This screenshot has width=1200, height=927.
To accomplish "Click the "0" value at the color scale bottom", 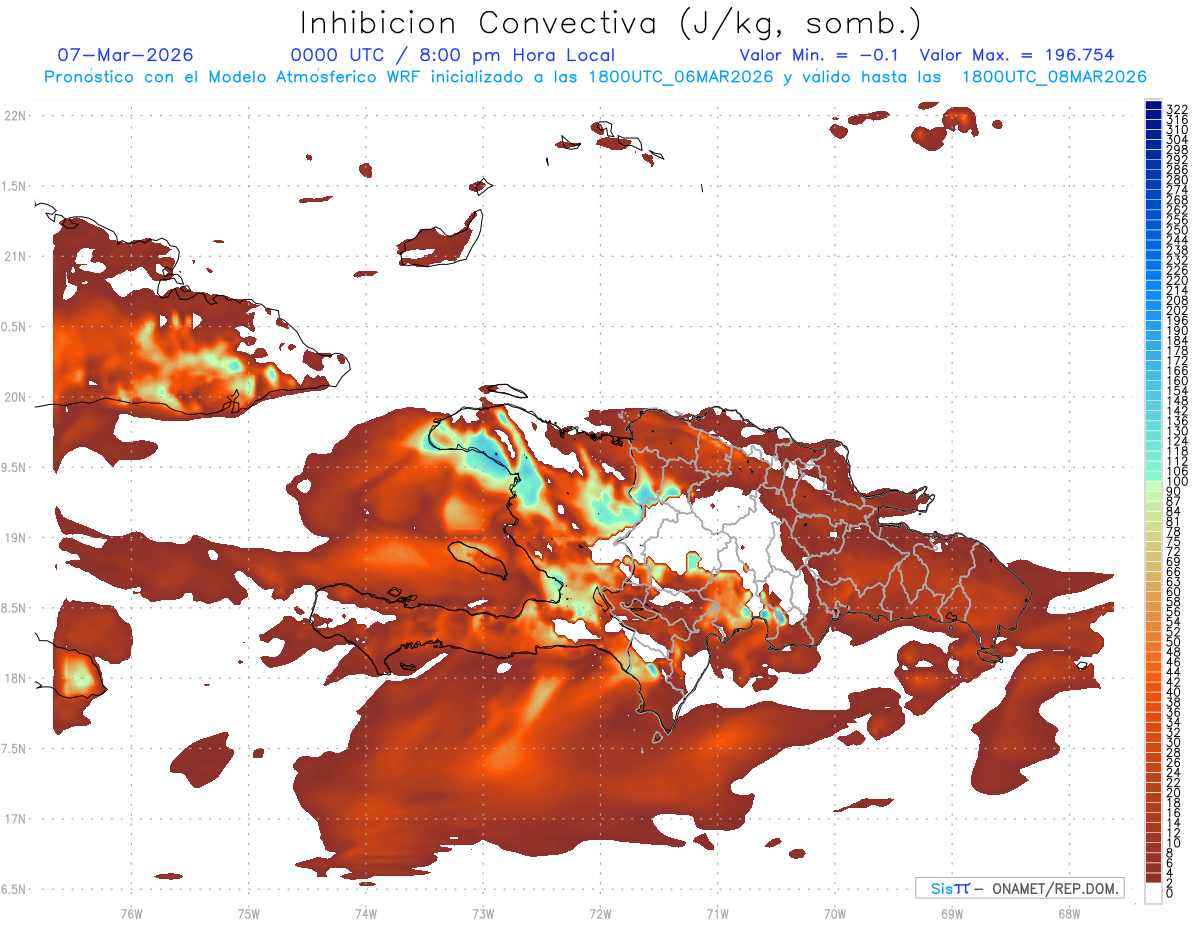I will click(1170, 893).
